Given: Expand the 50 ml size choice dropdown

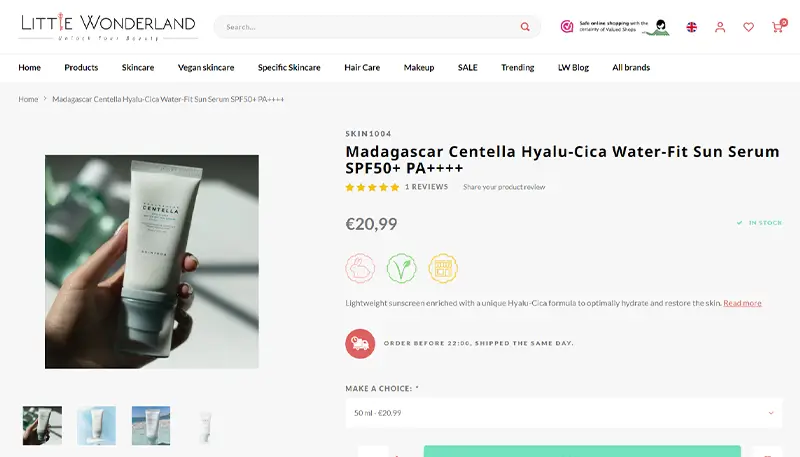Looking at the screenshot, I should point(564,413).
